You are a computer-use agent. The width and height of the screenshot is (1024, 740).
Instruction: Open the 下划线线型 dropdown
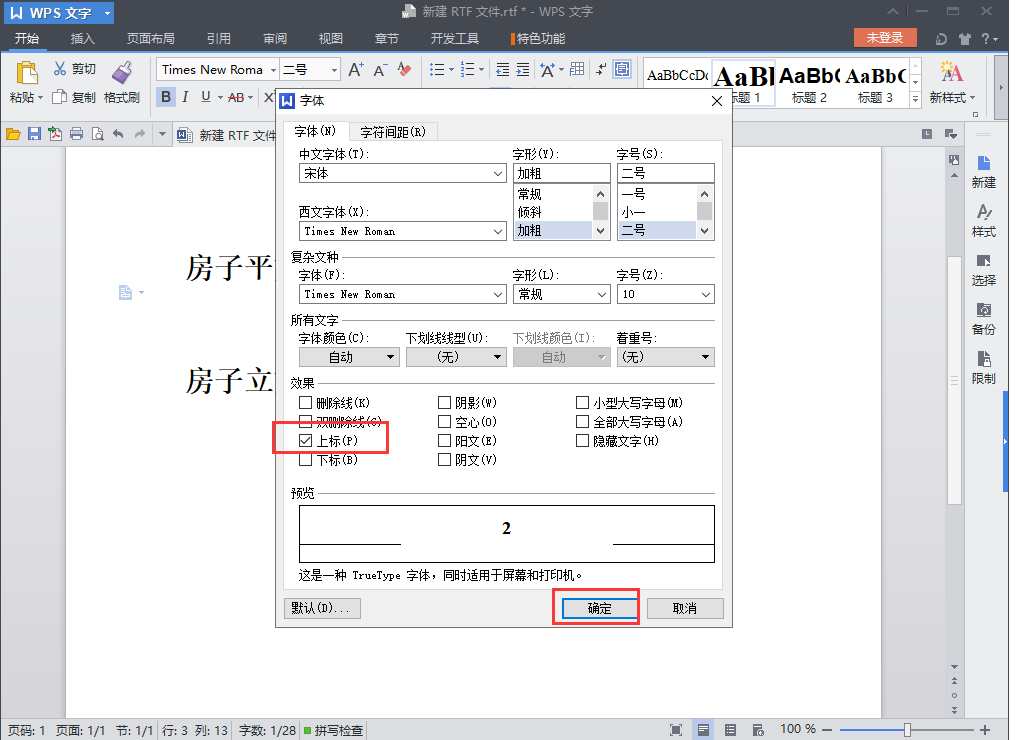click(x=456, y=357)
